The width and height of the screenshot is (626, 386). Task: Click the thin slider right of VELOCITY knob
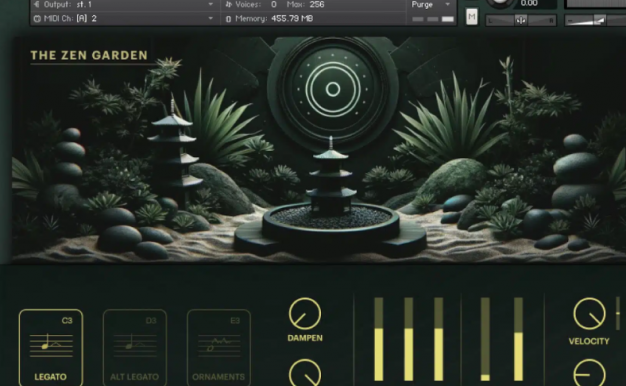pos(618,313)
